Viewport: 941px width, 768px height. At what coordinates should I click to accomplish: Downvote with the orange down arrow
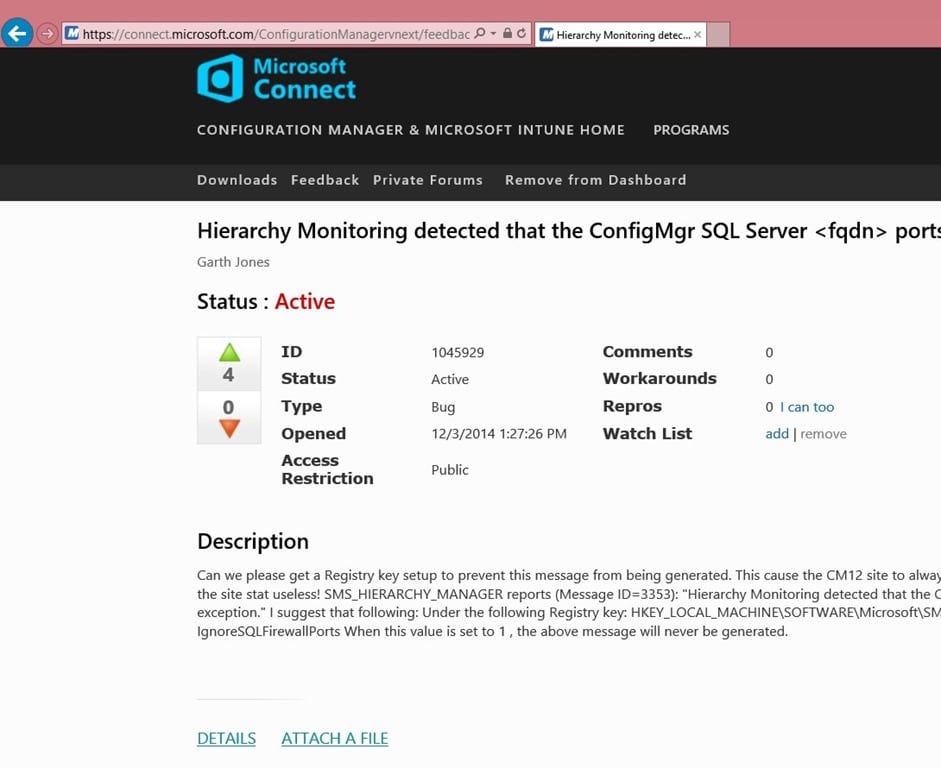click(x=229, y=429)
